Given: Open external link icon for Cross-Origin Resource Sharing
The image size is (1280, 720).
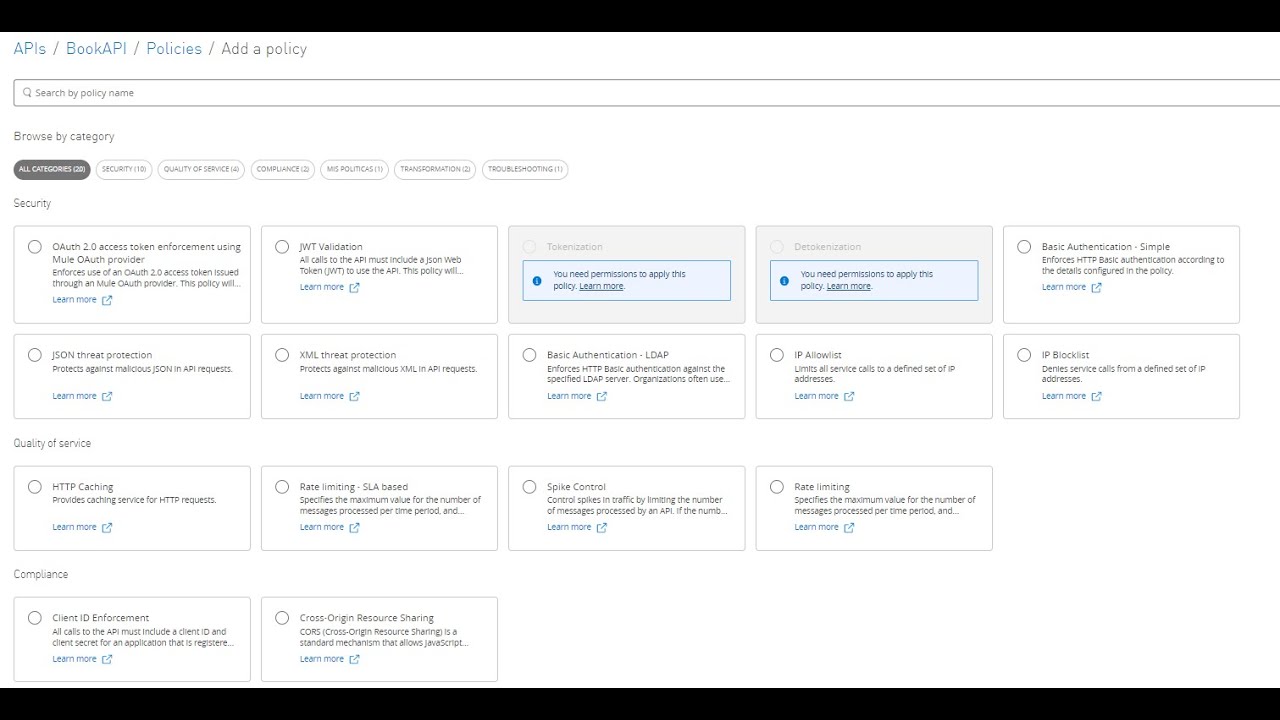Looking at the screenshot, I should [x=354, y=659].
